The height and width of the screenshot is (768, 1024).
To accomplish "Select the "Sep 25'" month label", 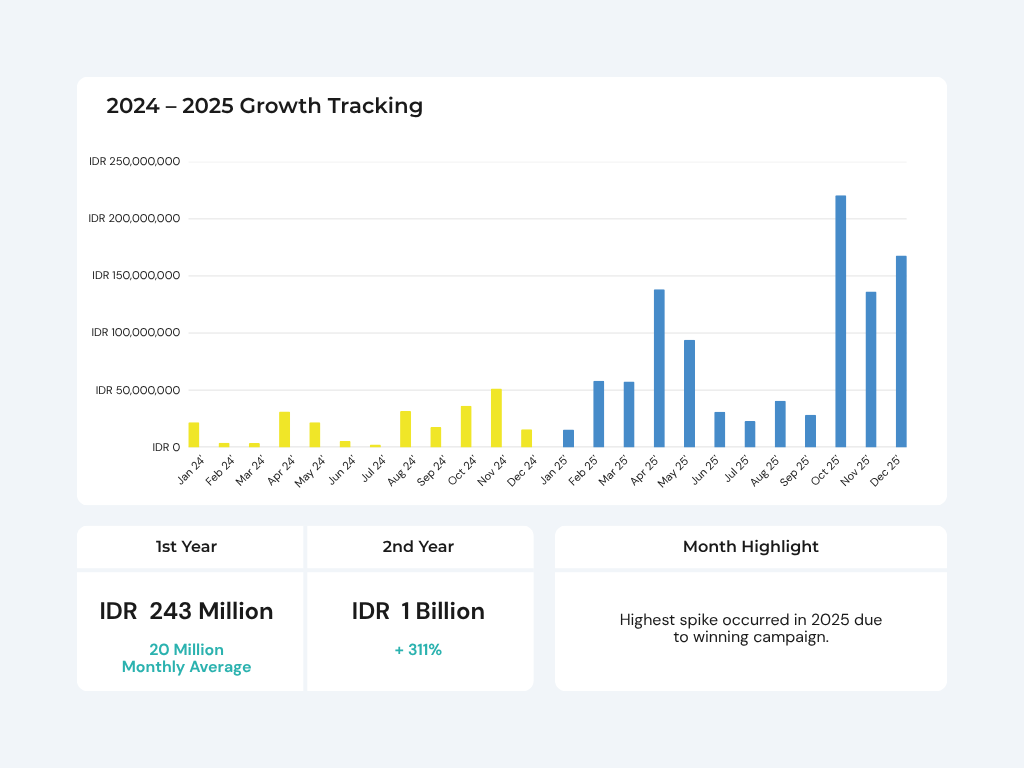I will [x=795, y=471].
